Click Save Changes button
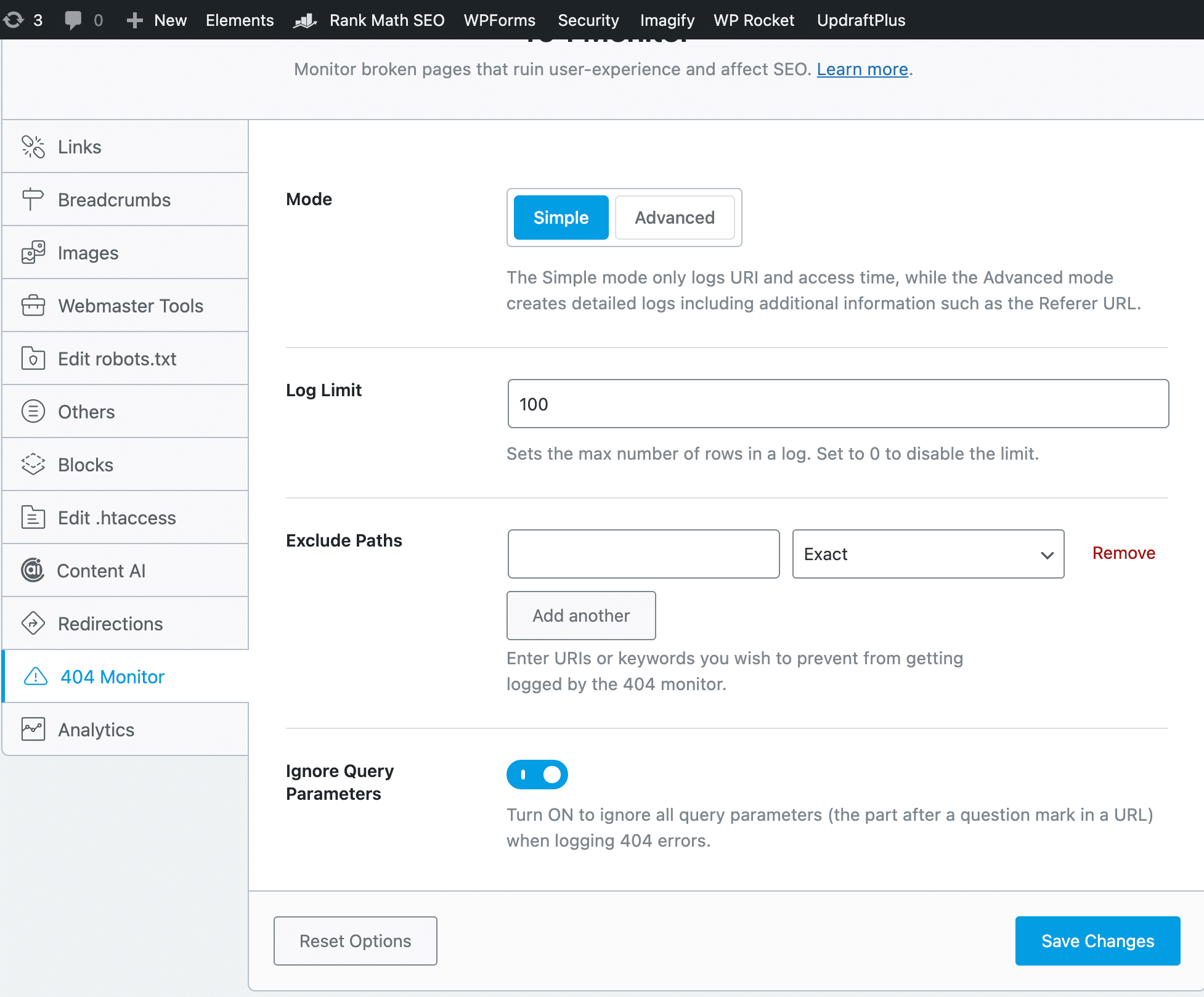 tap(1097, 941)
